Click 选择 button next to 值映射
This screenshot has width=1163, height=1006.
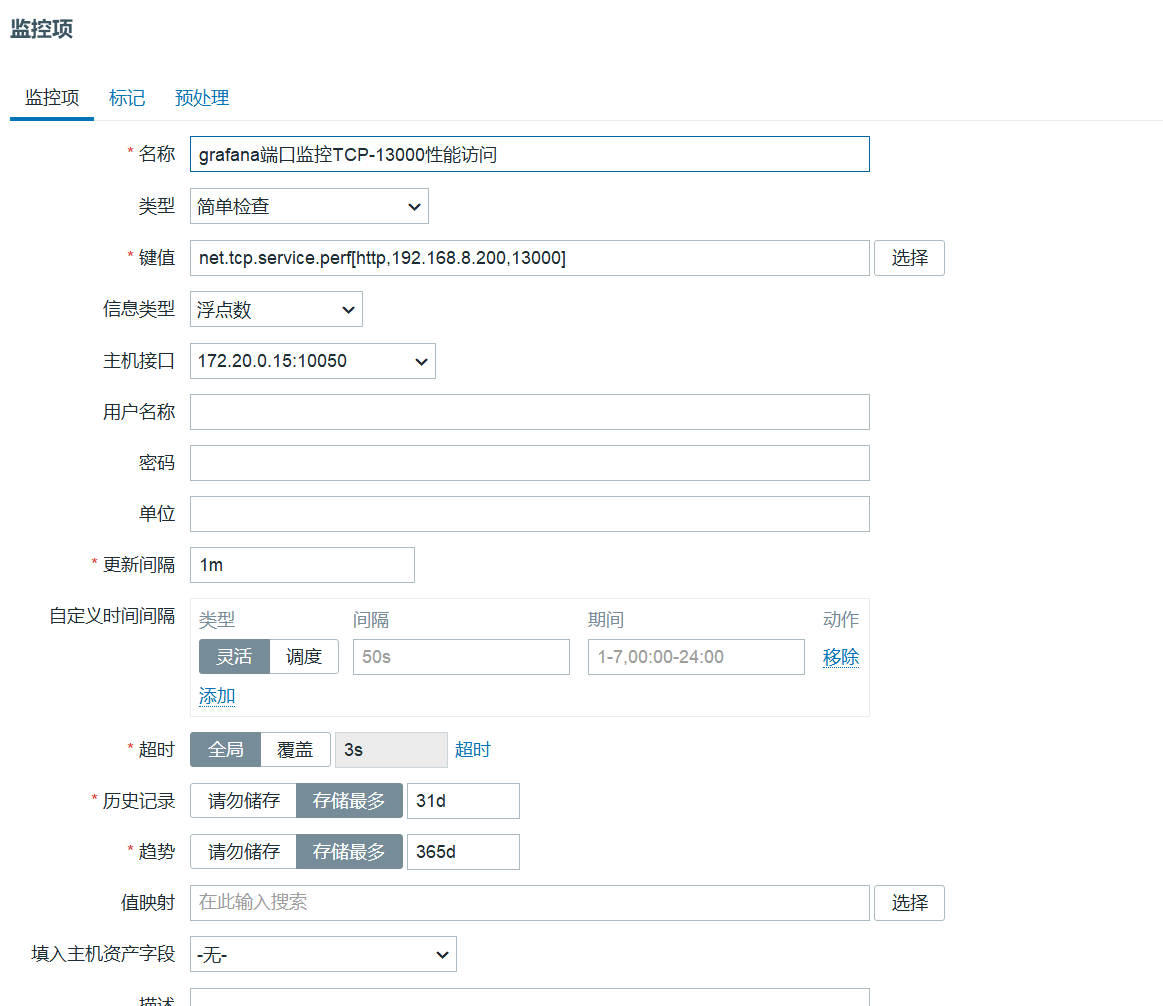coord(909,903)
